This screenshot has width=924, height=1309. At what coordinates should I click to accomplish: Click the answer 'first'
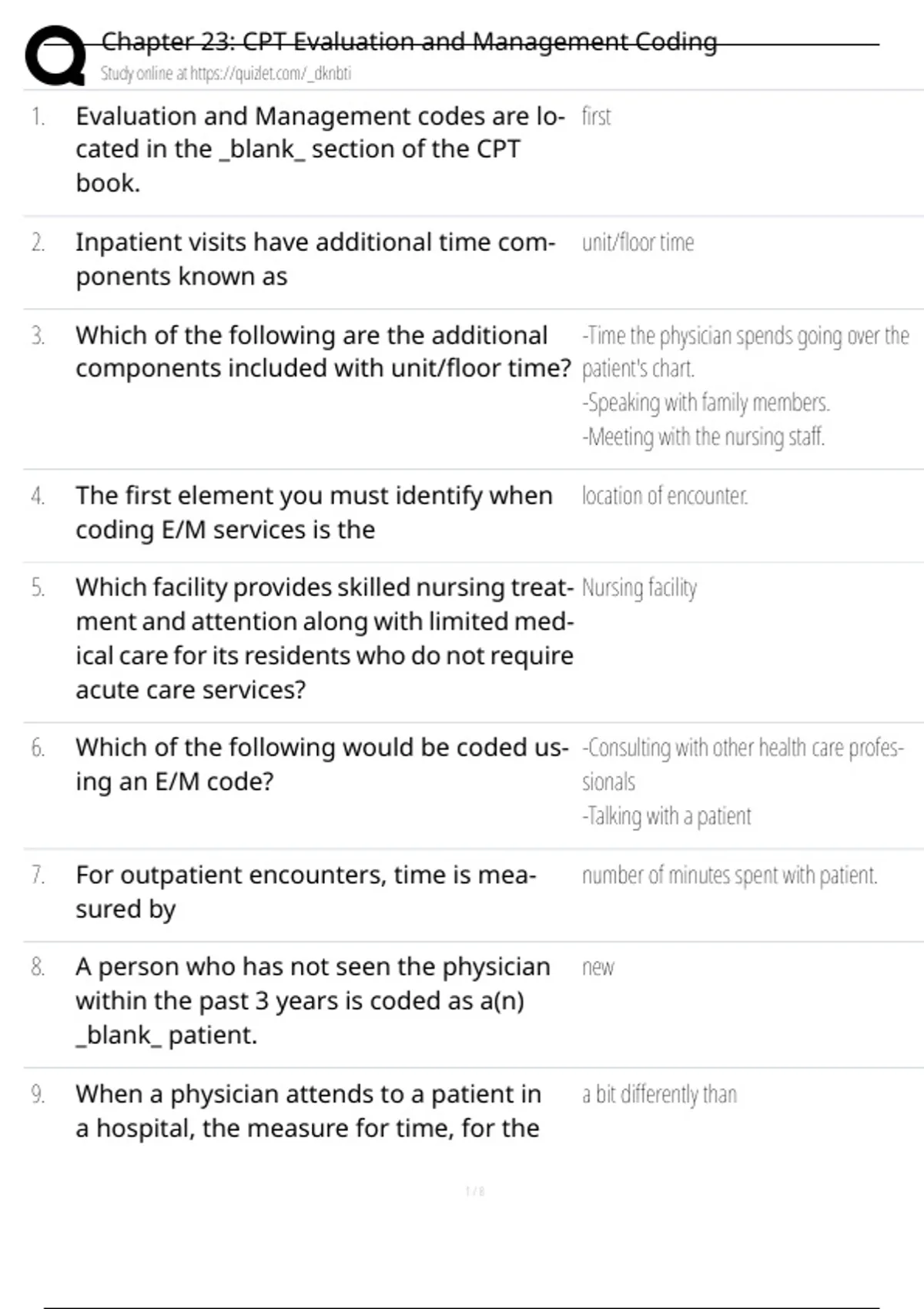(596, 117)
